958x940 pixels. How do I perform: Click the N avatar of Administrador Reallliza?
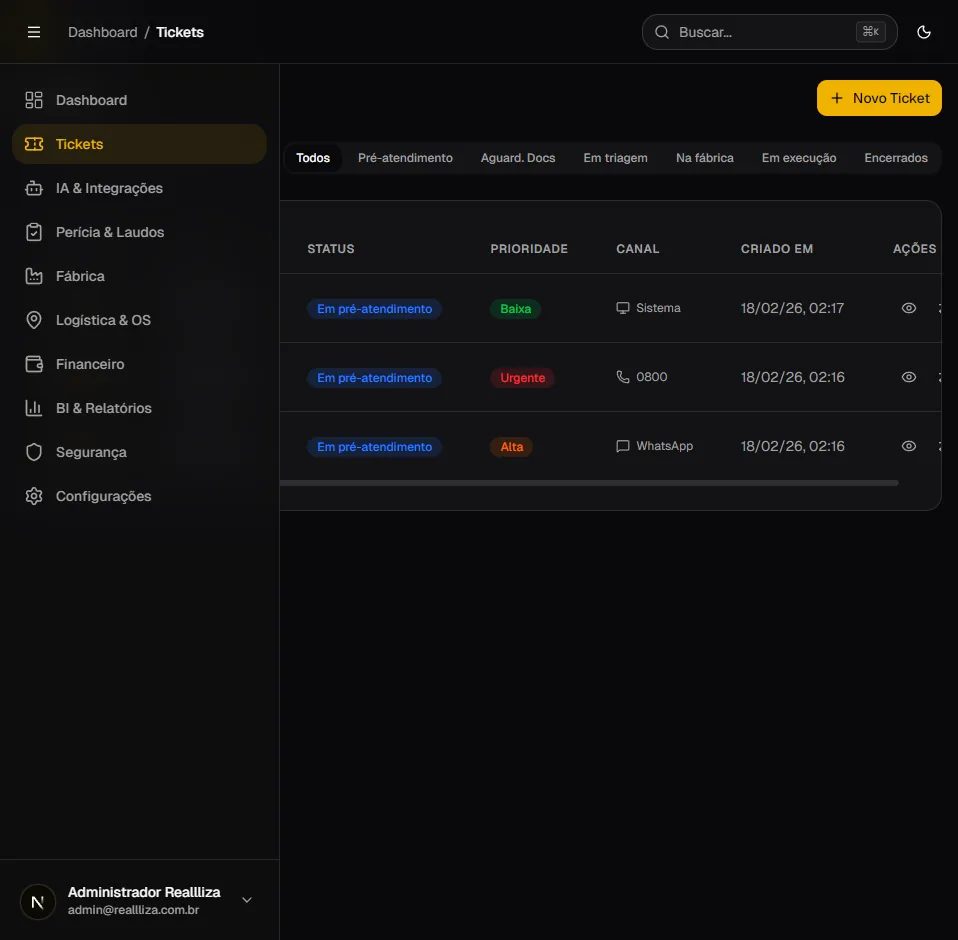click(x=38, y=902)
